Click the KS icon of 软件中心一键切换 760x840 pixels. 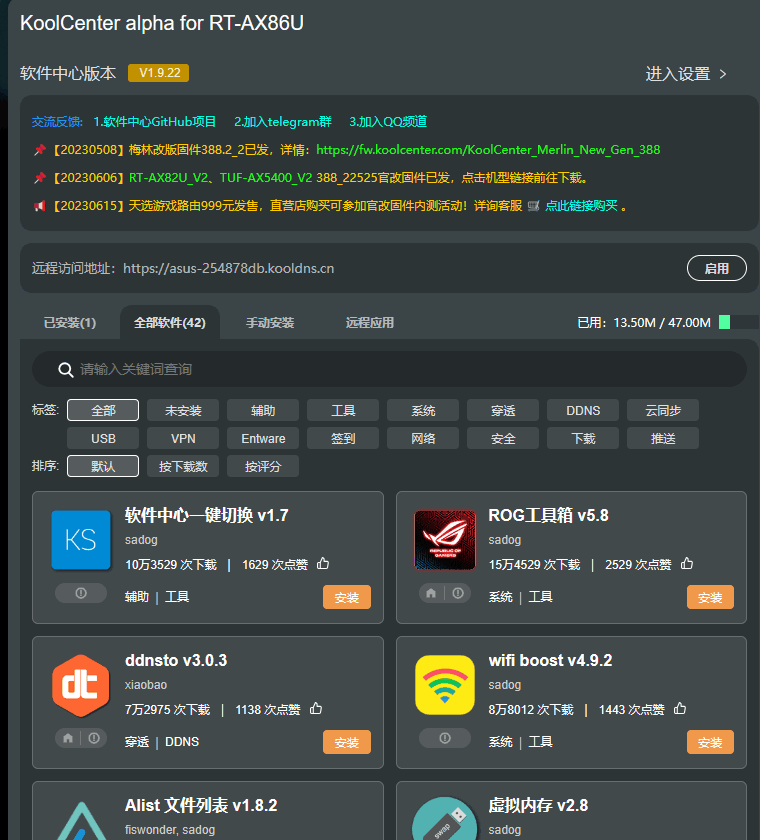(81, 539)
